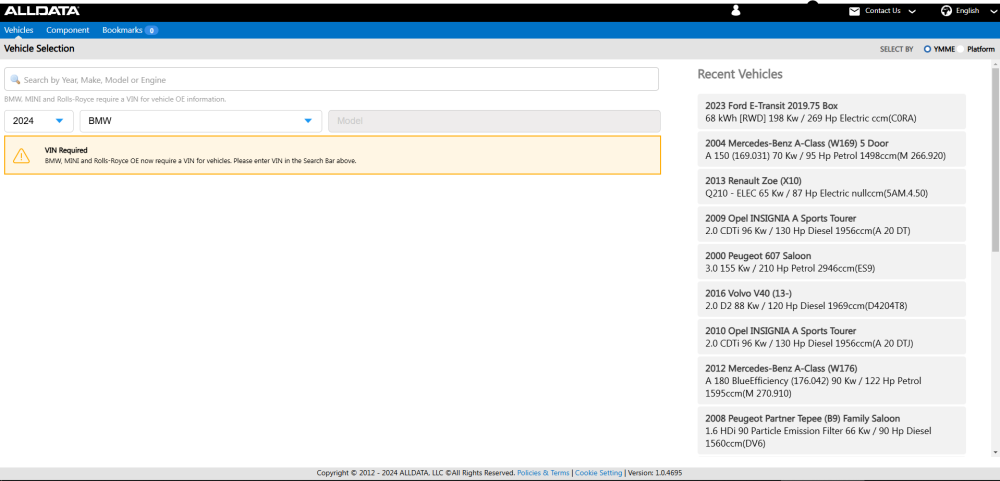Screen dimensions: 1000x481
Task: Click the search magnifier icon
Action: pyautogui.click(x=15, y=80)
